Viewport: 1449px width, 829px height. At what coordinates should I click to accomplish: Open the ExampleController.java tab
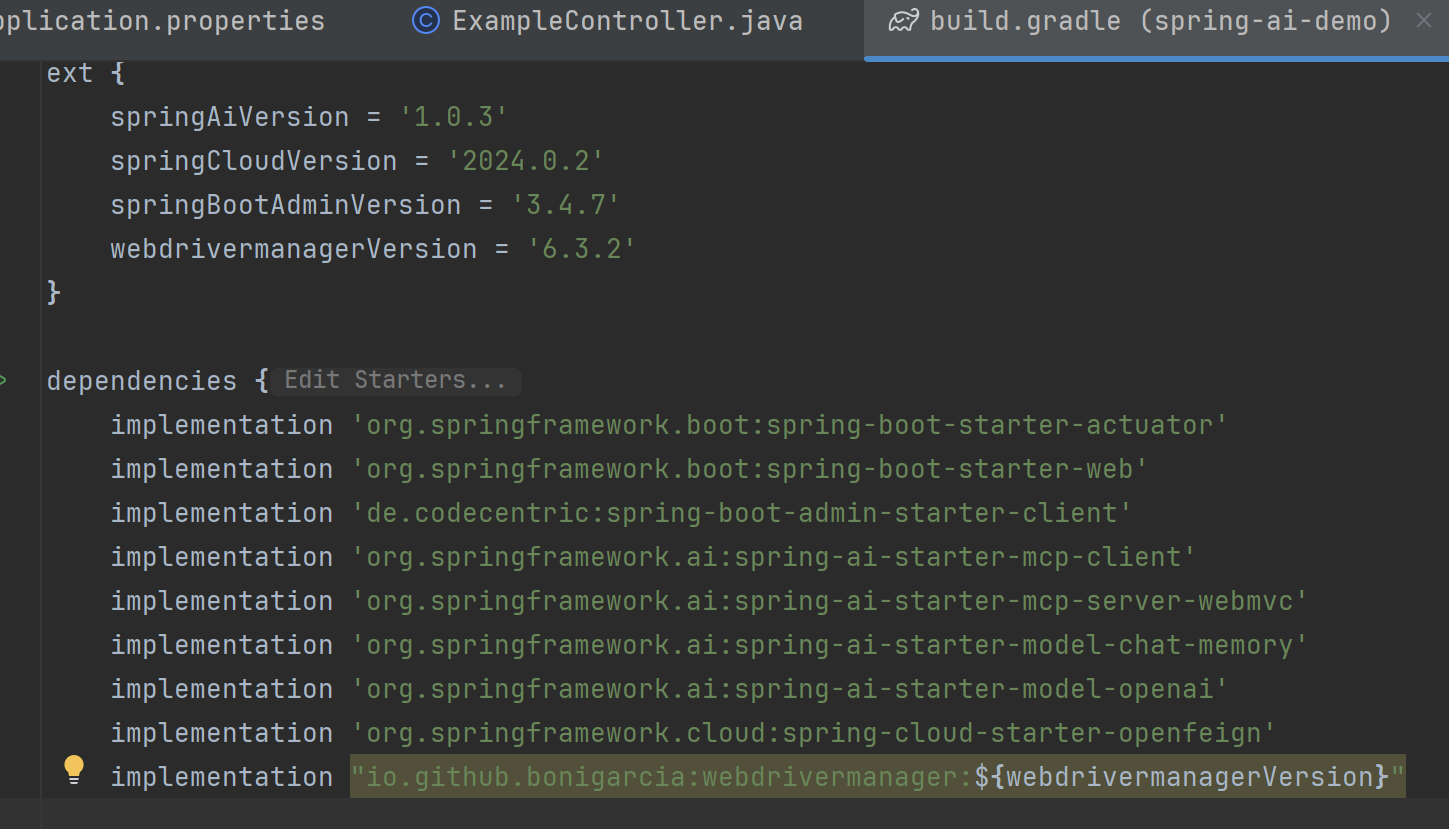coord(627,21)
